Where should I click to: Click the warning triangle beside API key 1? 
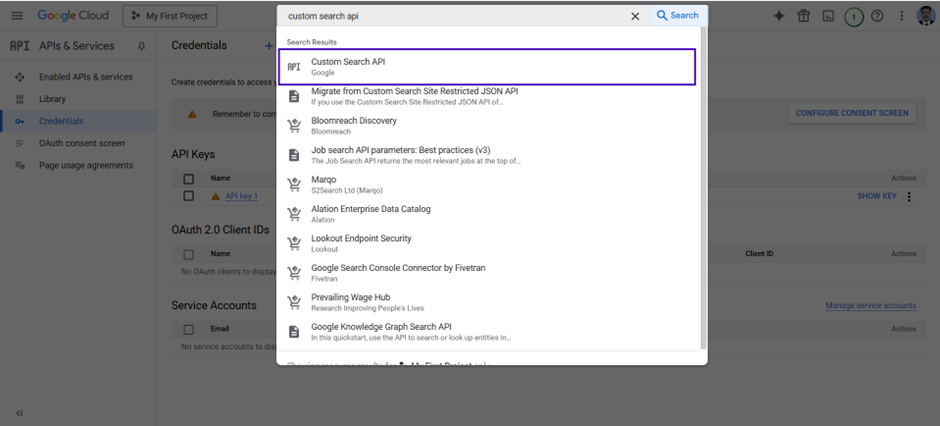(215, 196)
